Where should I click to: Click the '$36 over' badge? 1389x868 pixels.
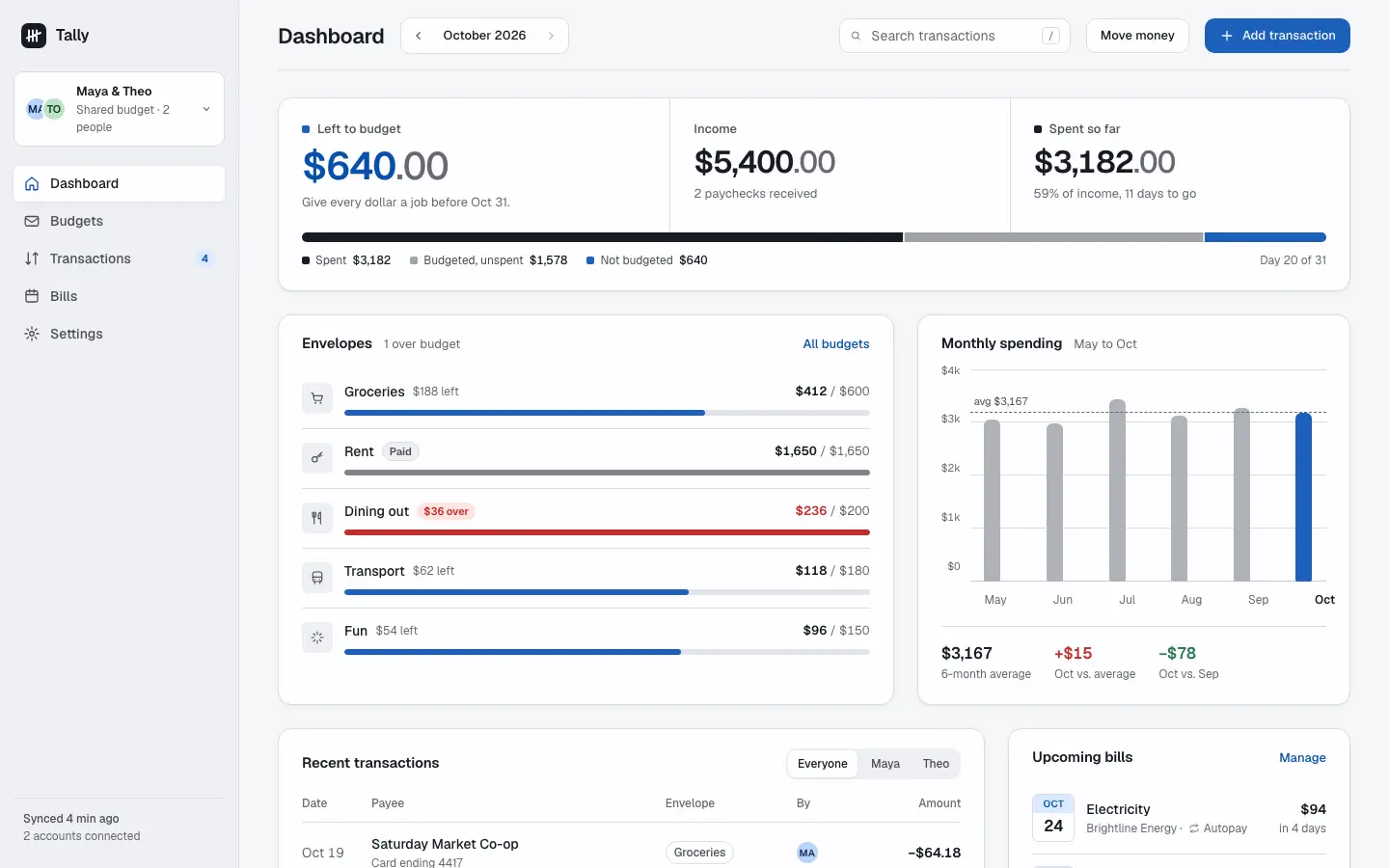(446, 511)
